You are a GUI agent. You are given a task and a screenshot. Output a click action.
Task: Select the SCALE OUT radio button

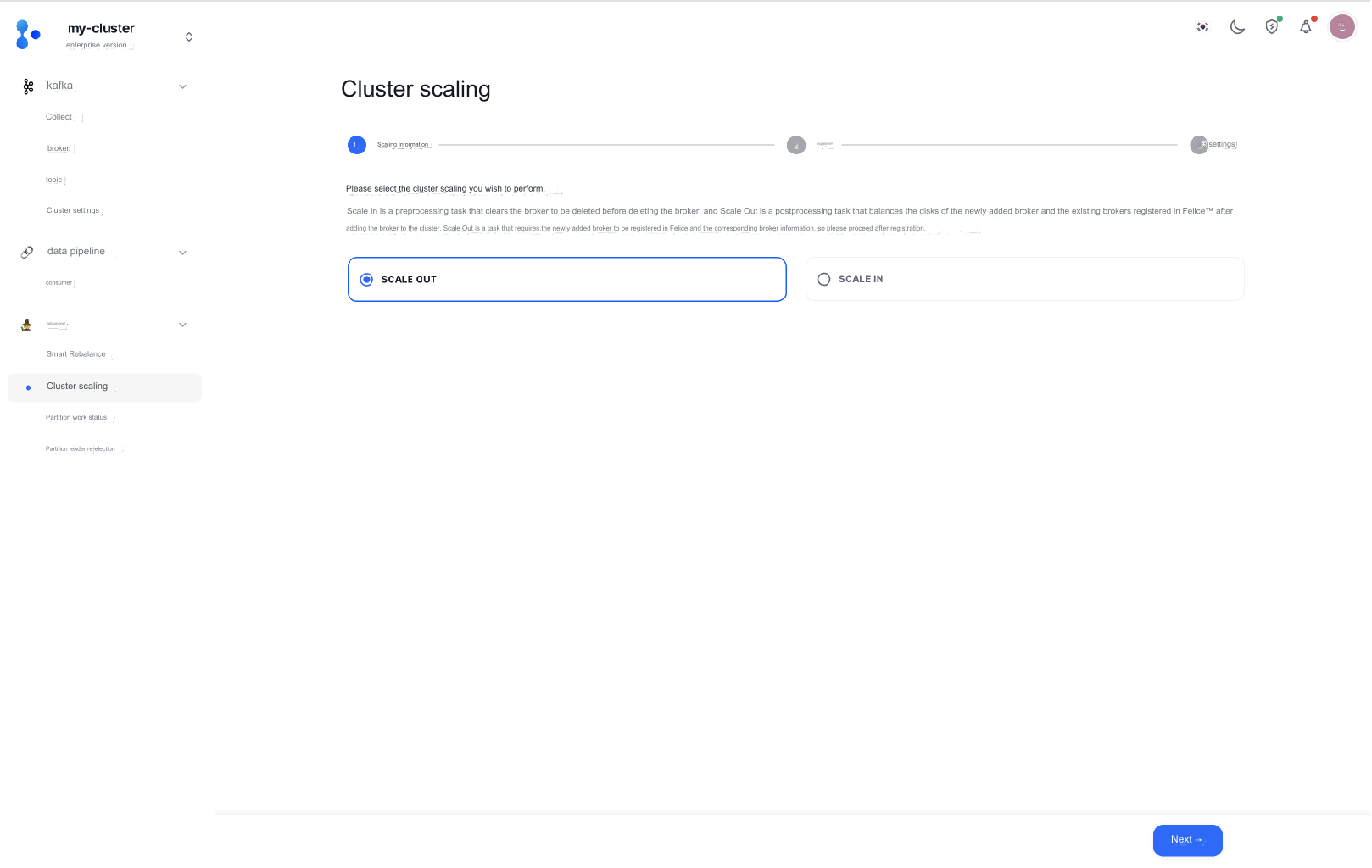(366, 279)
